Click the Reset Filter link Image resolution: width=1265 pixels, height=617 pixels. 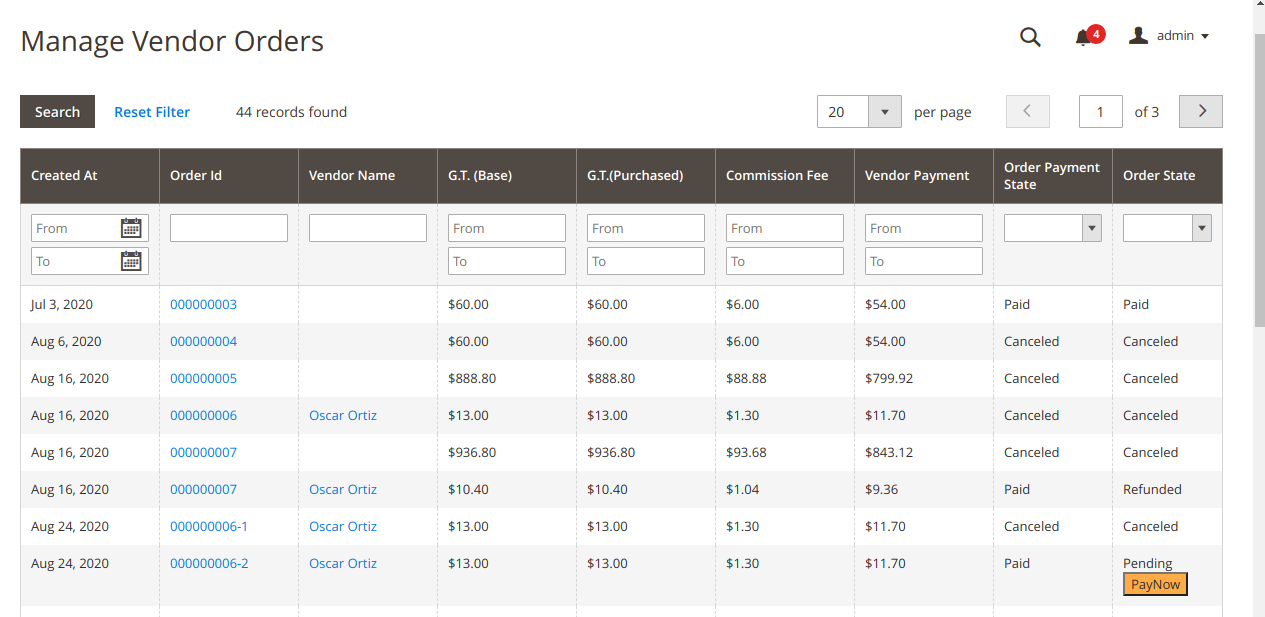pyautogui.click(x=152, y=112)
